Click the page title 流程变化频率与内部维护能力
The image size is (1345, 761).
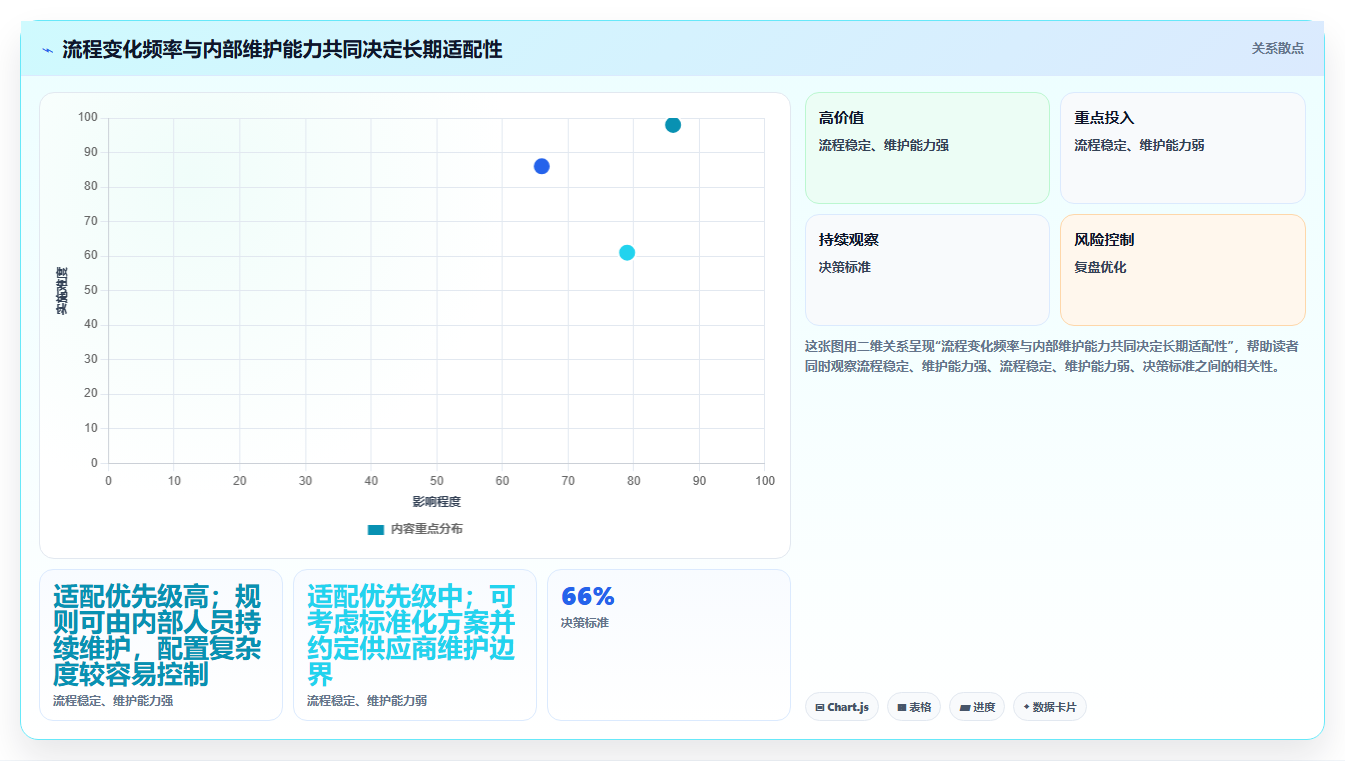pyautogui.click(x=282, y=49)
